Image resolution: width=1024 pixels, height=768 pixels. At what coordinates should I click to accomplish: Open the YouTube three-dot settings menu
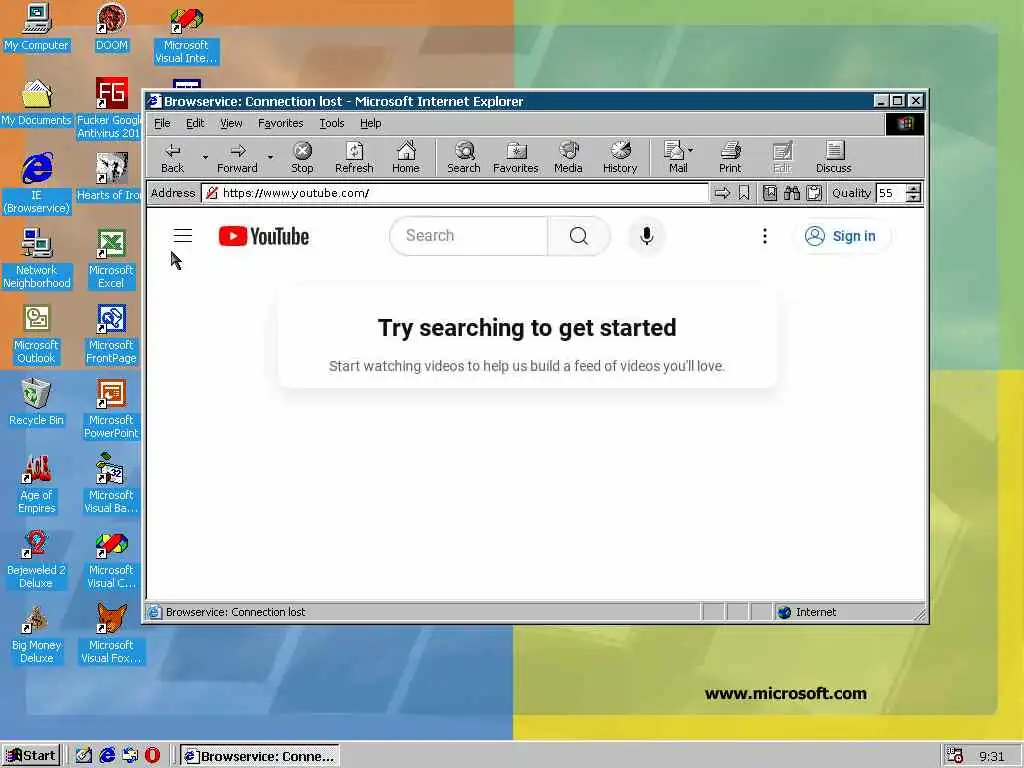click(x=765, y=236)
